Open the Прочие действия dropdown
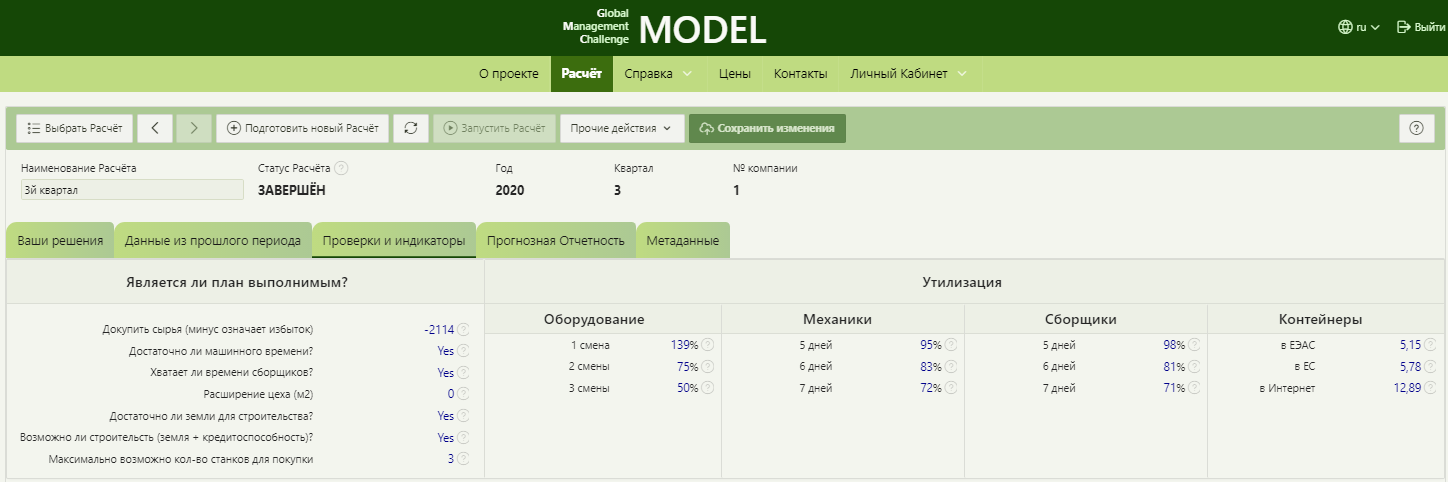This screenshot has width=1448, height=482. coord(622,128)
